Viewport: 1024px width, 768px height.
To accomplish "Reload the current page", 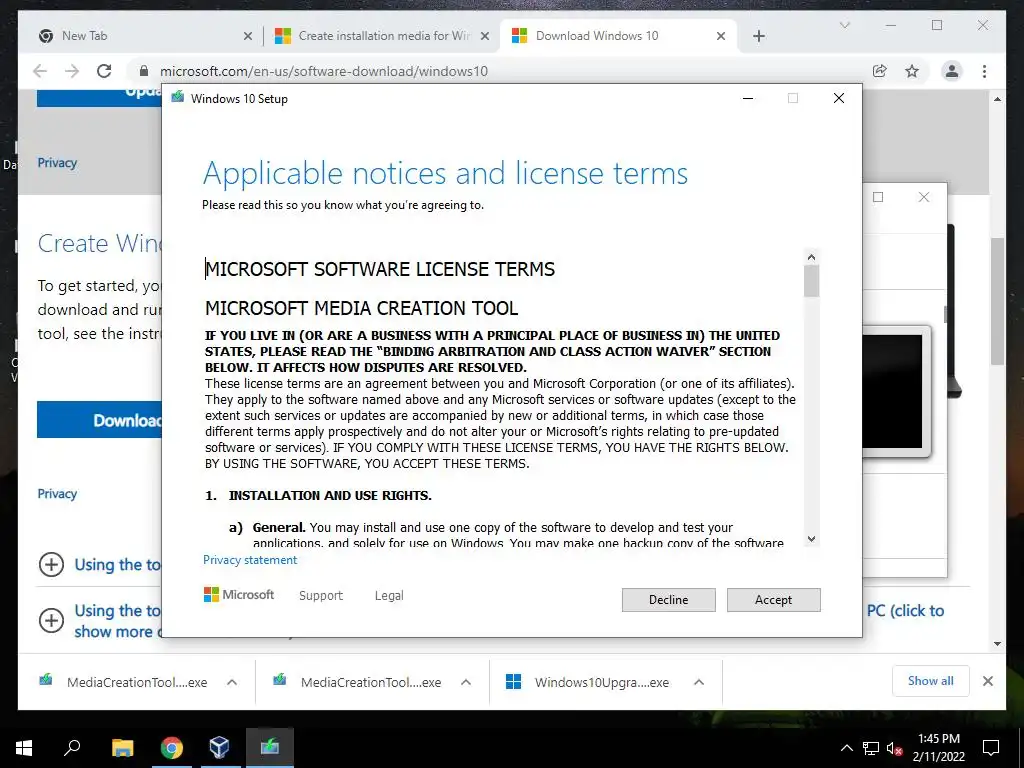I will (x=104, y=71).
